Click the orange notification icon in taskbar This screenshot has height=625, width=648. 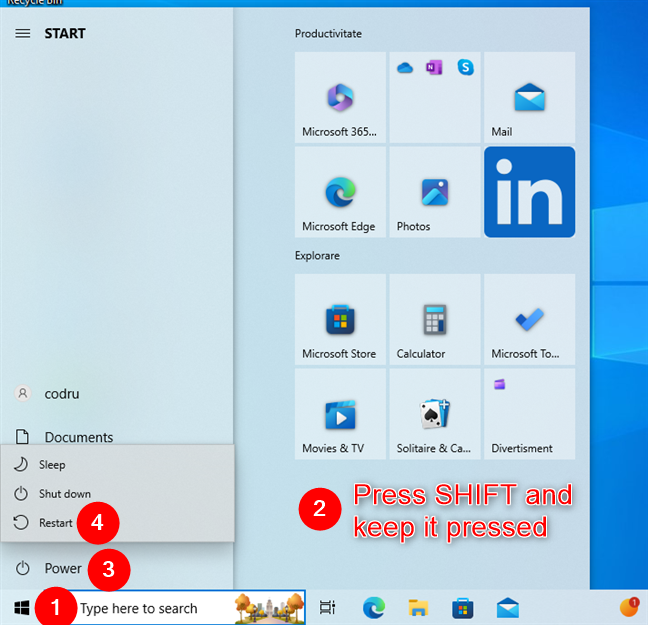pos(629,607)
